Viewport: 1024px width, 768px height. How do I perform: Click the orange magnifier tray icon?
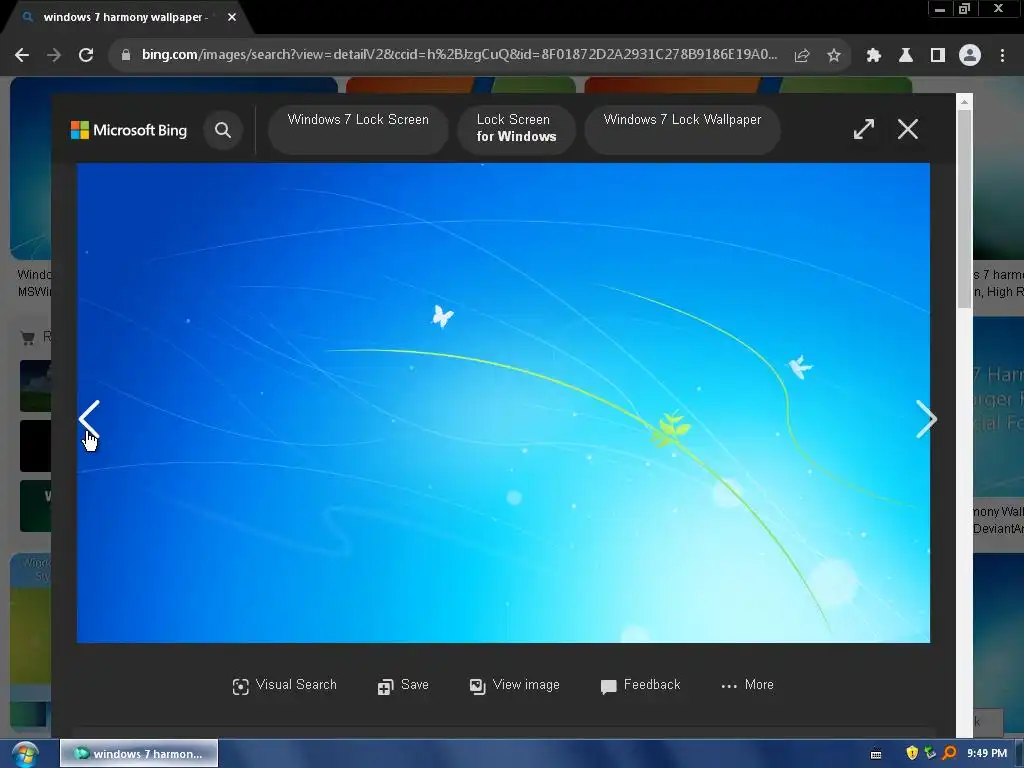950,753
